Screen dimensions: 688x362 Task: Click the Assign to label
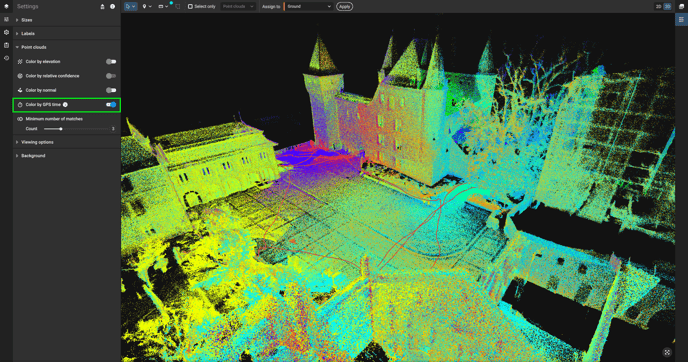pyautogui.click(x=271, y=7)
